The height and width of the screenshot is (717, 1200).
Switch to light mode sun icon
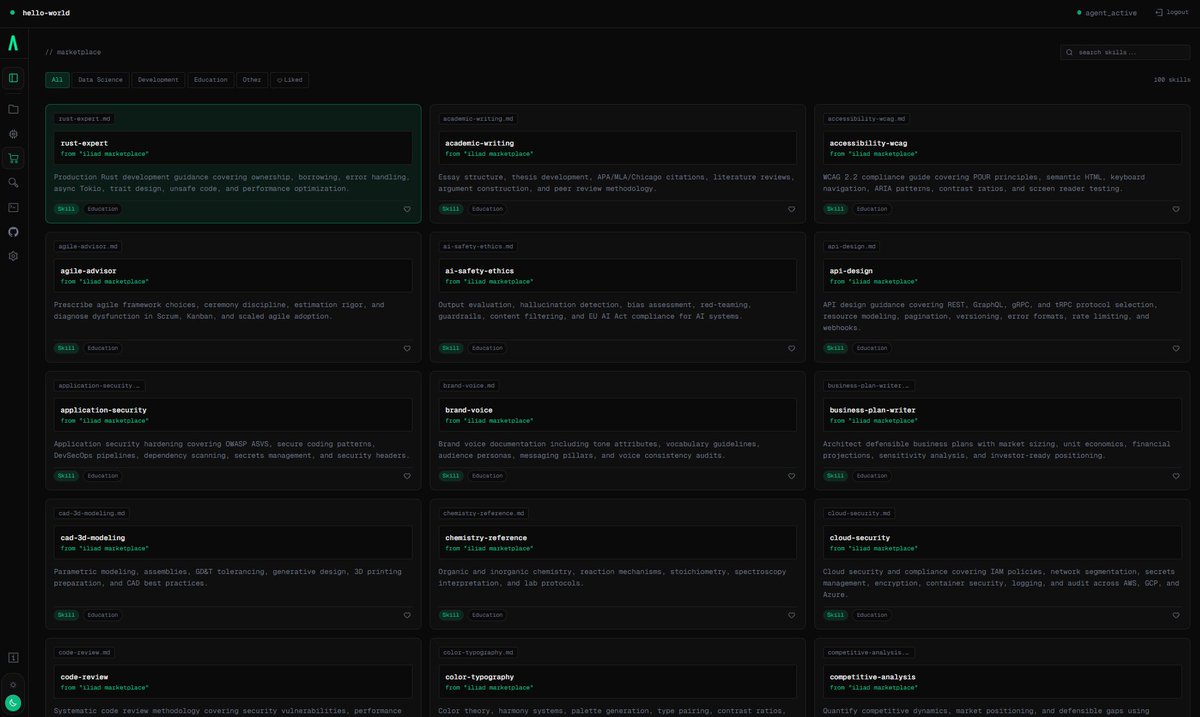click(13, 685)
